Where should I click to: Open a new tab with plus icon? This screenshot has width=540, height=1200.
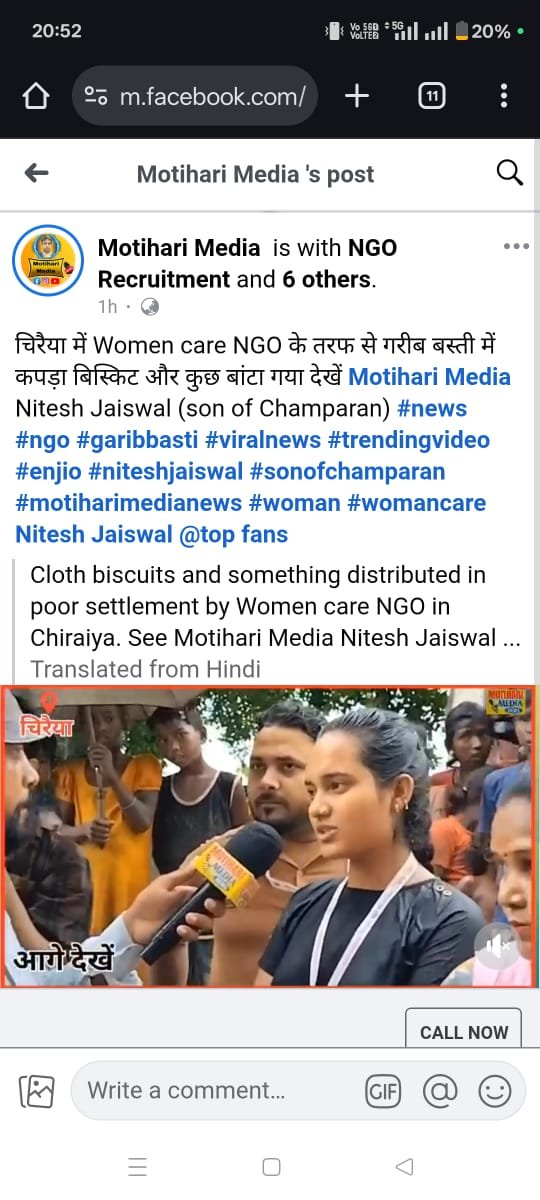click(357, 96)
